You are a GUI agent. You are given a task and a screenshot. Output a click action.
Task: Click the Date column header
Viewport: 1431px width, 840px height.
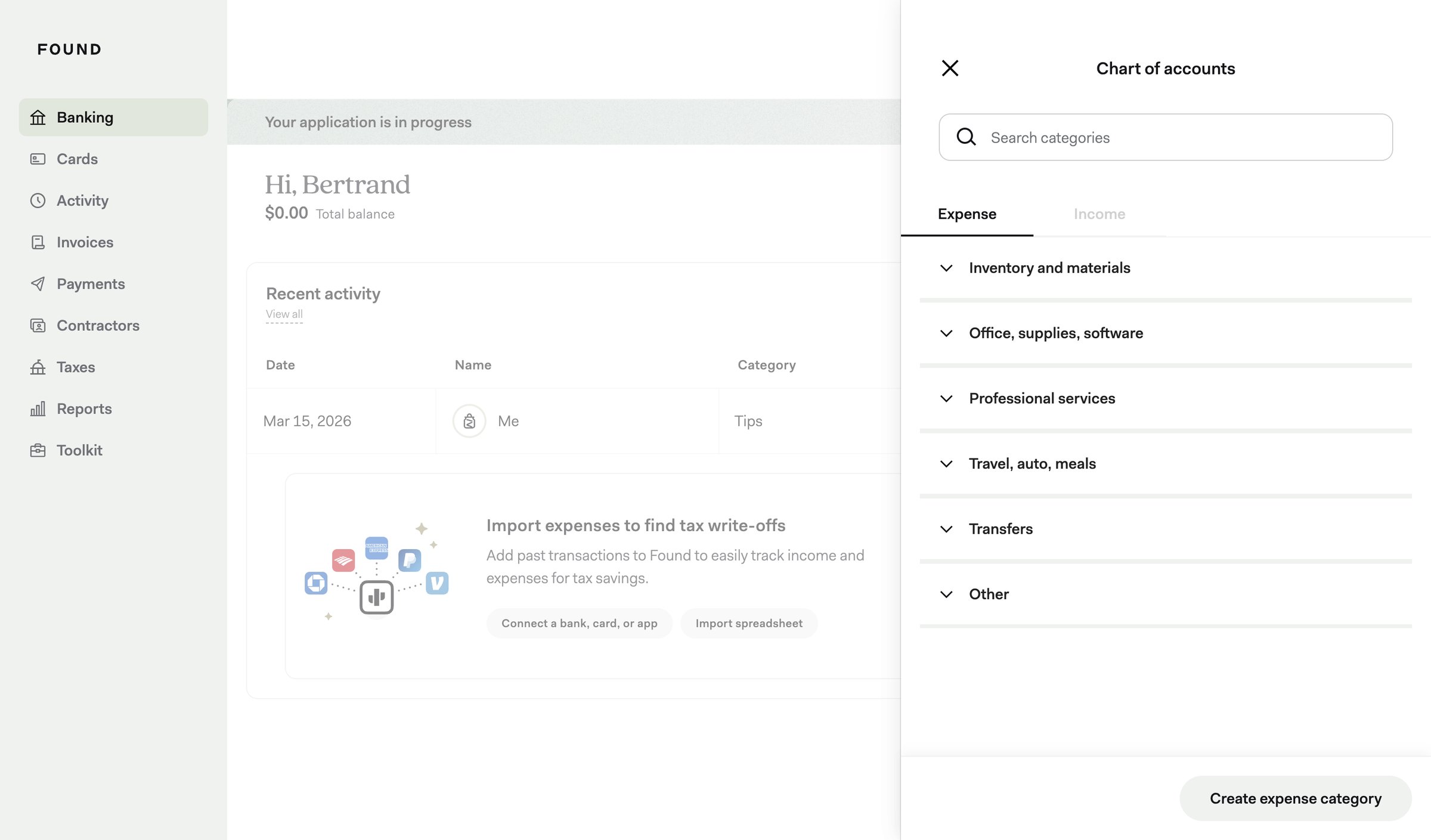tap(280, 365)
